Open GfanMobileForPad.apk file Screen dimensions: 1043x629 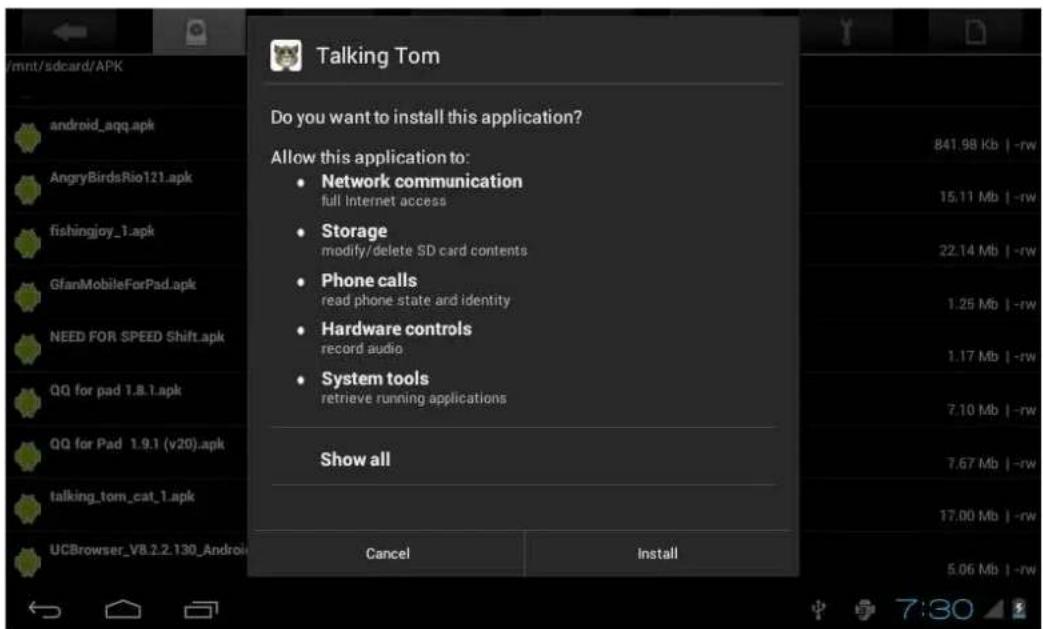point(122,285)
